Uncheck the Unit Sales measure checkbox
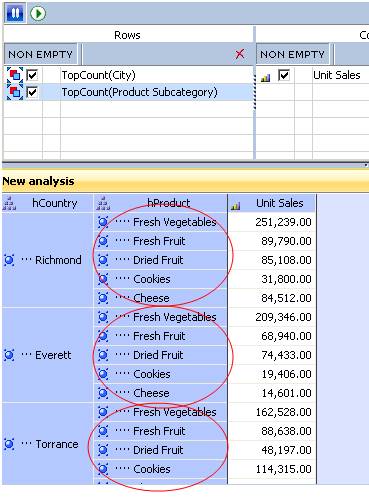369x497 pixels. (284, 75)
